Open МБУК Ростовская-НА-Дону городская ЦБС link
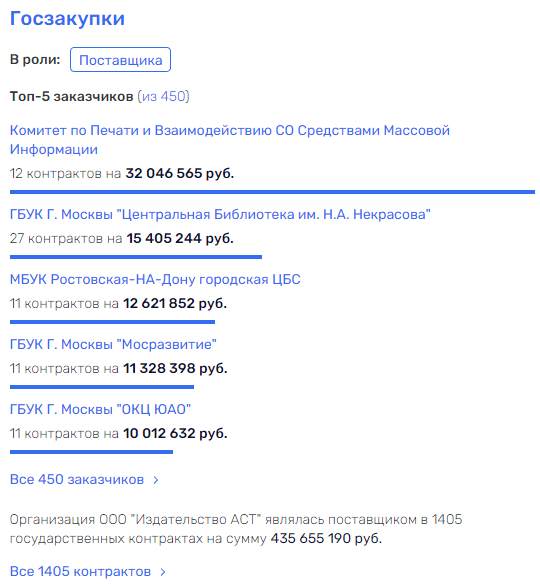Image resolution: width=540 pixels, height=584 pixels. coord(155,279)
